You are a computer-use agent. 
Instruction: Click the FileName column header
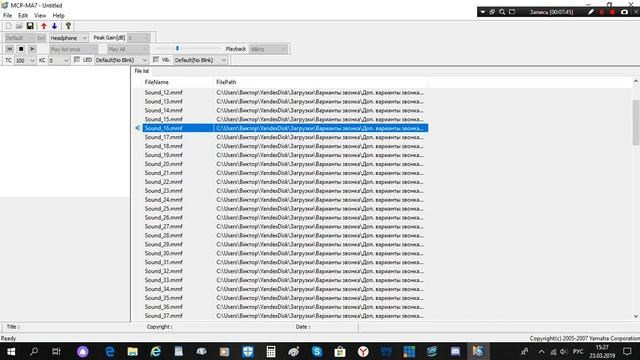(x=178, y=82)
